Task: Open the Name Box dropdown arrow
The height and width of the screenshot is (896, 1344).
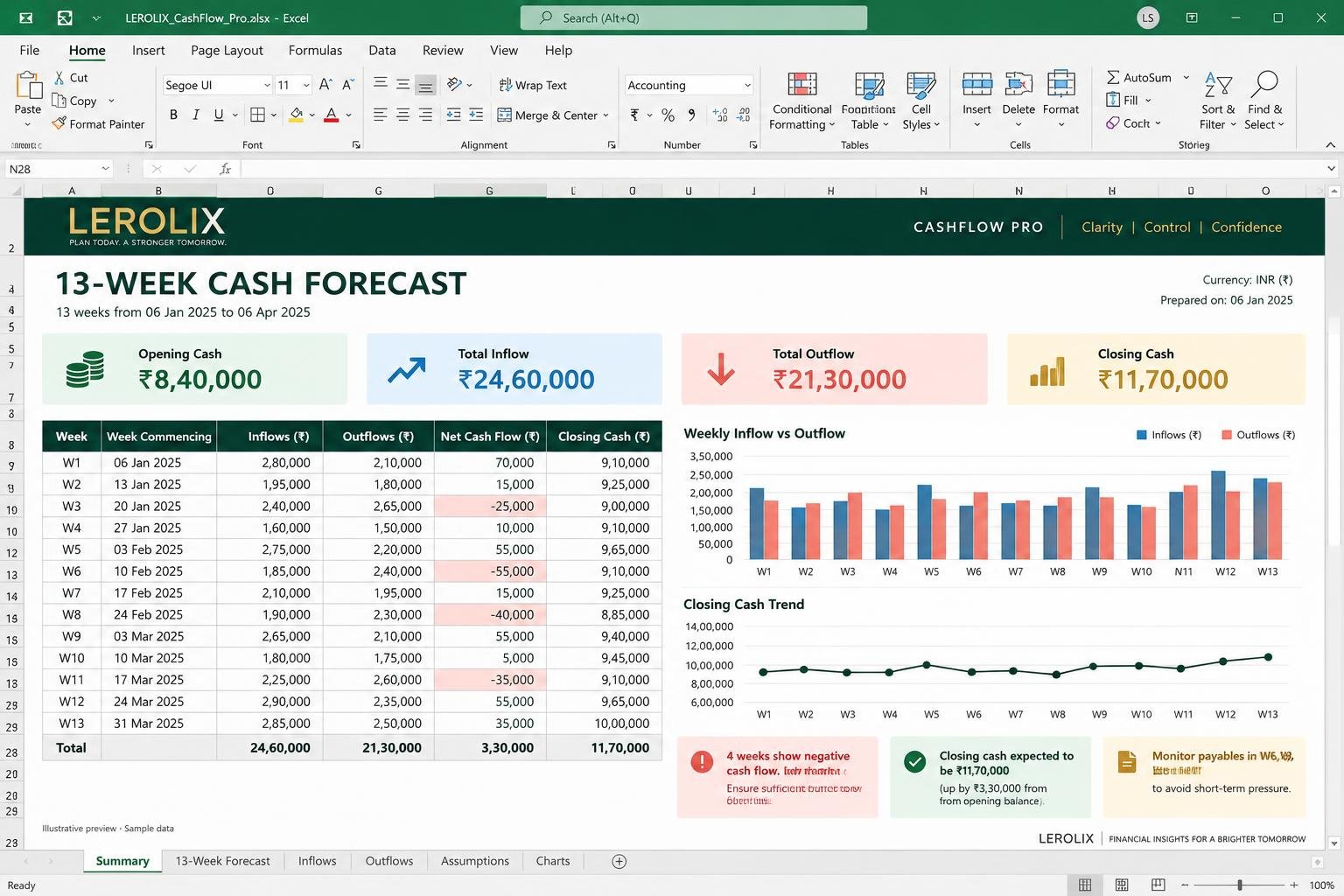Action: [105, 168]
